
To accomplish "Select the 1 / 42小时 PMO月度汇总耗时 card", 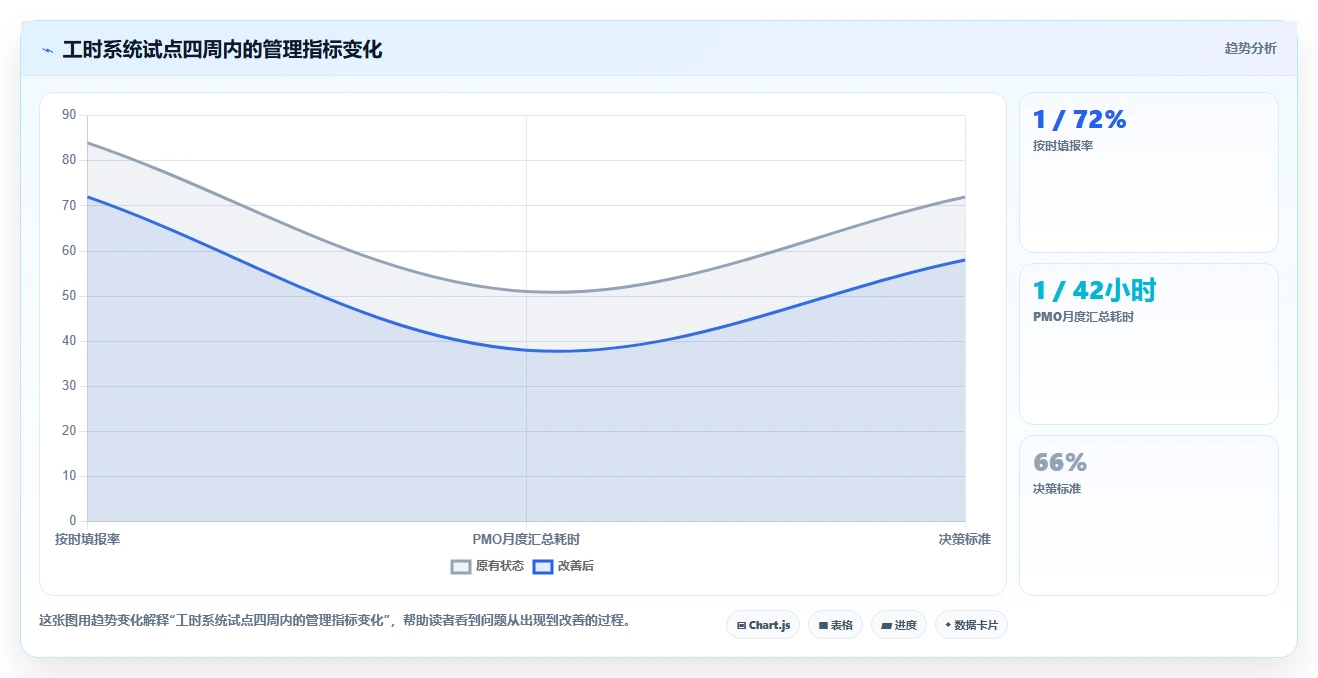I will (x=1148, y=344).
